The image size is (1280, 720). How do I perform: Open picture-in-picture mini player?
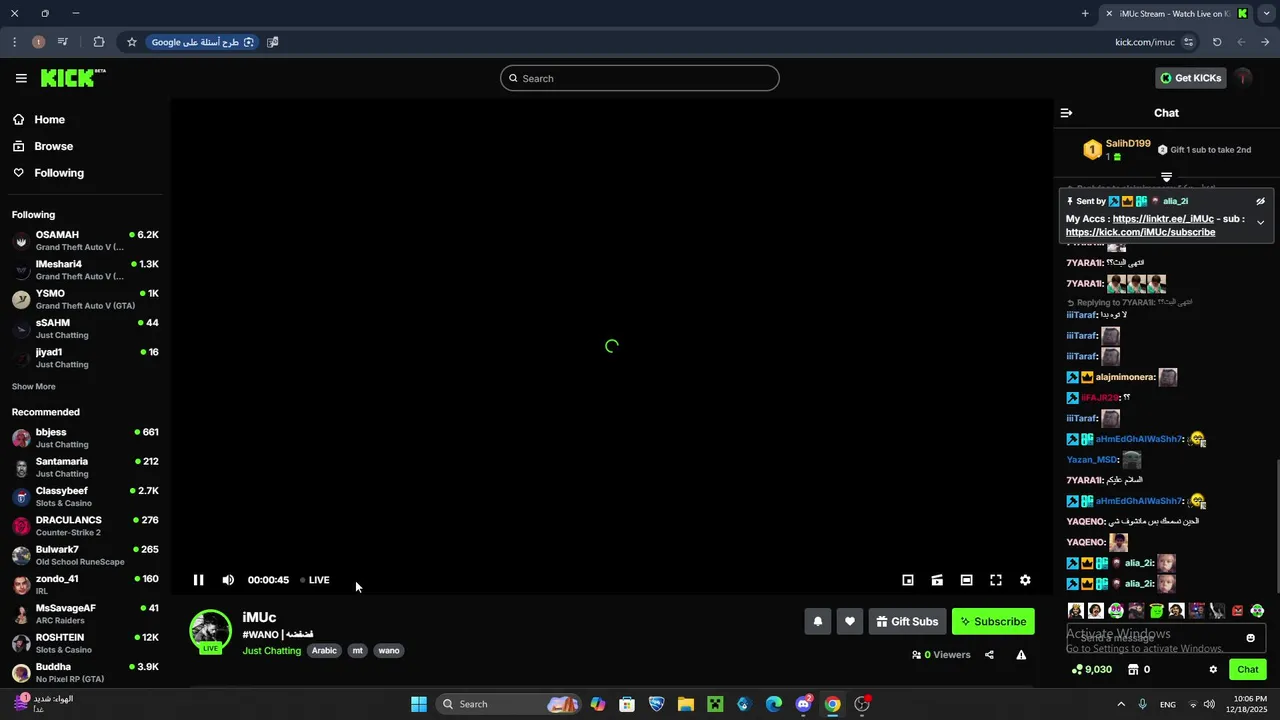coord(908,580)
